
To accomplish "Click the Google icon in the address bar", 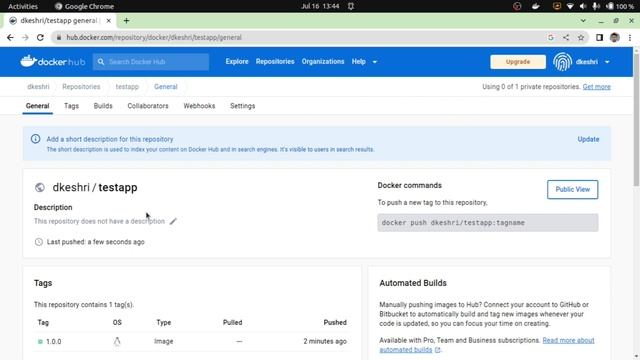I will 551,38.
